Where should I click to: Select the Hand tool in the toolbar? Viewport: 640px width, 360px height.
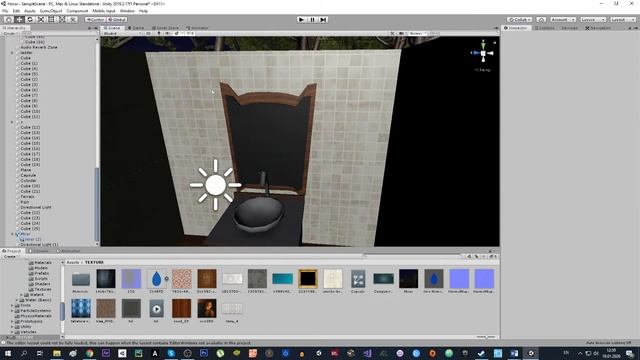point(9,19)
